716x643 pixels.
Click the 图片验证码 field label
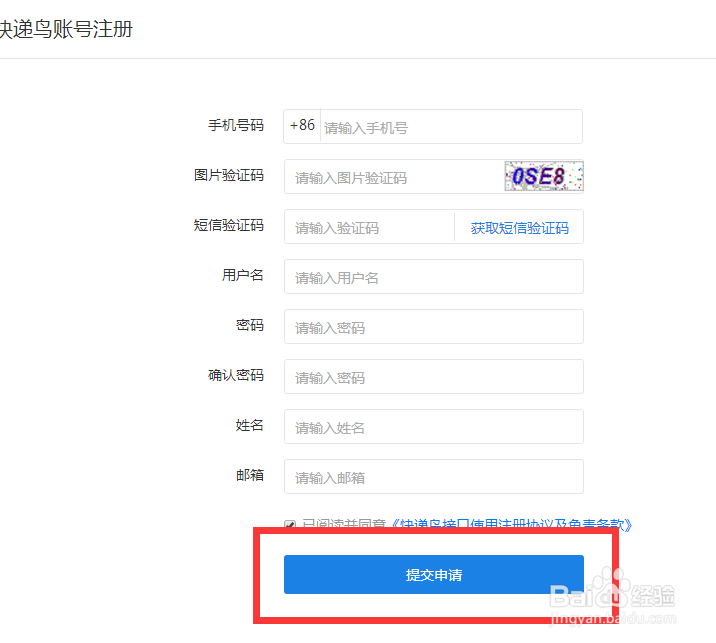229,175
